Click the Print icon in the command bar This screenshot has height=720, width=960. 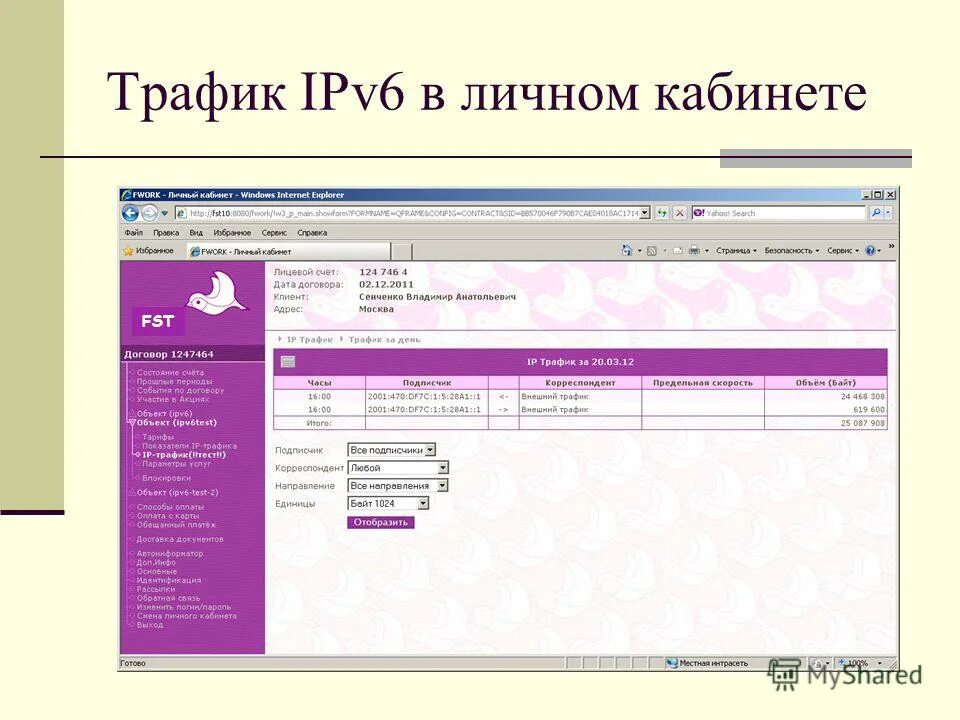[693, 249]
